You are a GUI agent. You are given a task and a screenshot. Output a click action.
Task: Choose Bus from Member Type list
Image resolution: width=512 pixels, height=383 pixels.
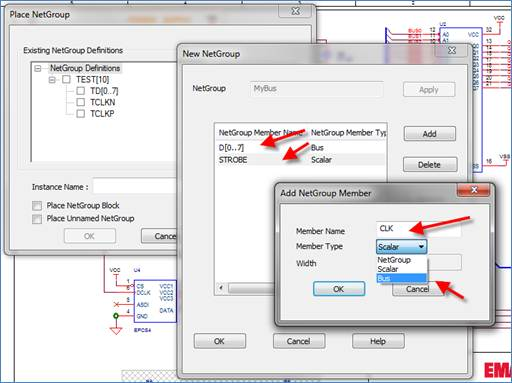[402, 278]
